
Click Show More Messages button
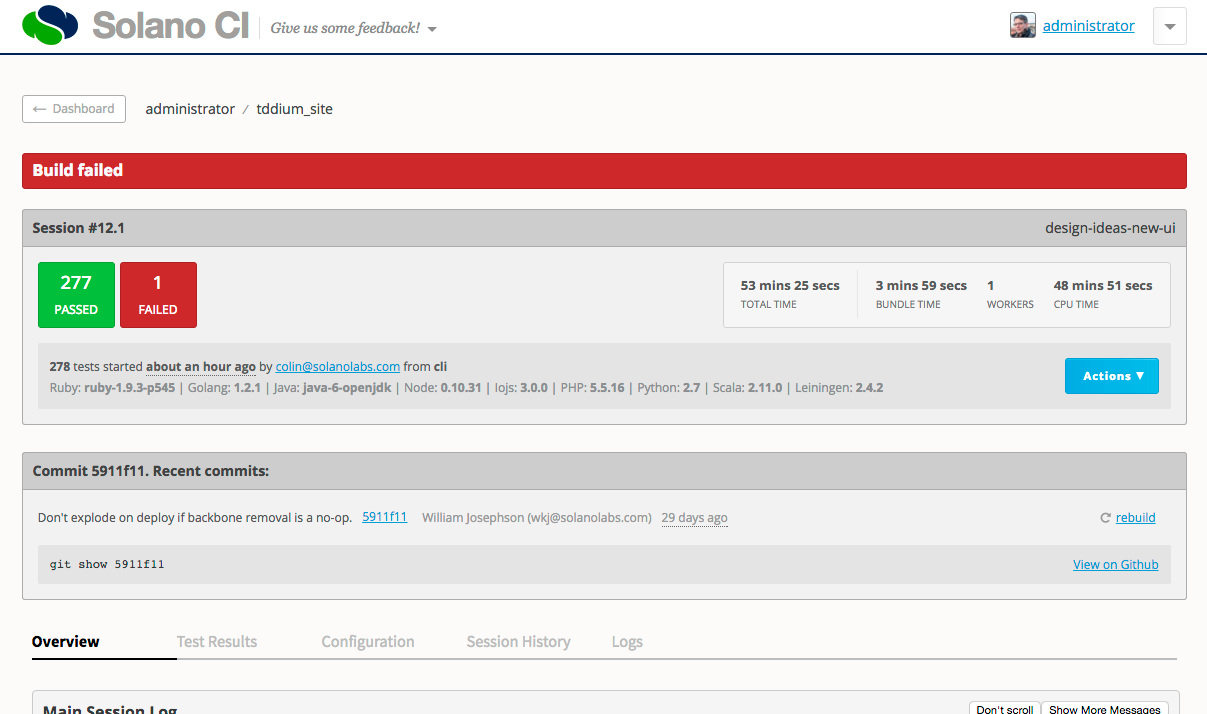tap(1105, 708)
